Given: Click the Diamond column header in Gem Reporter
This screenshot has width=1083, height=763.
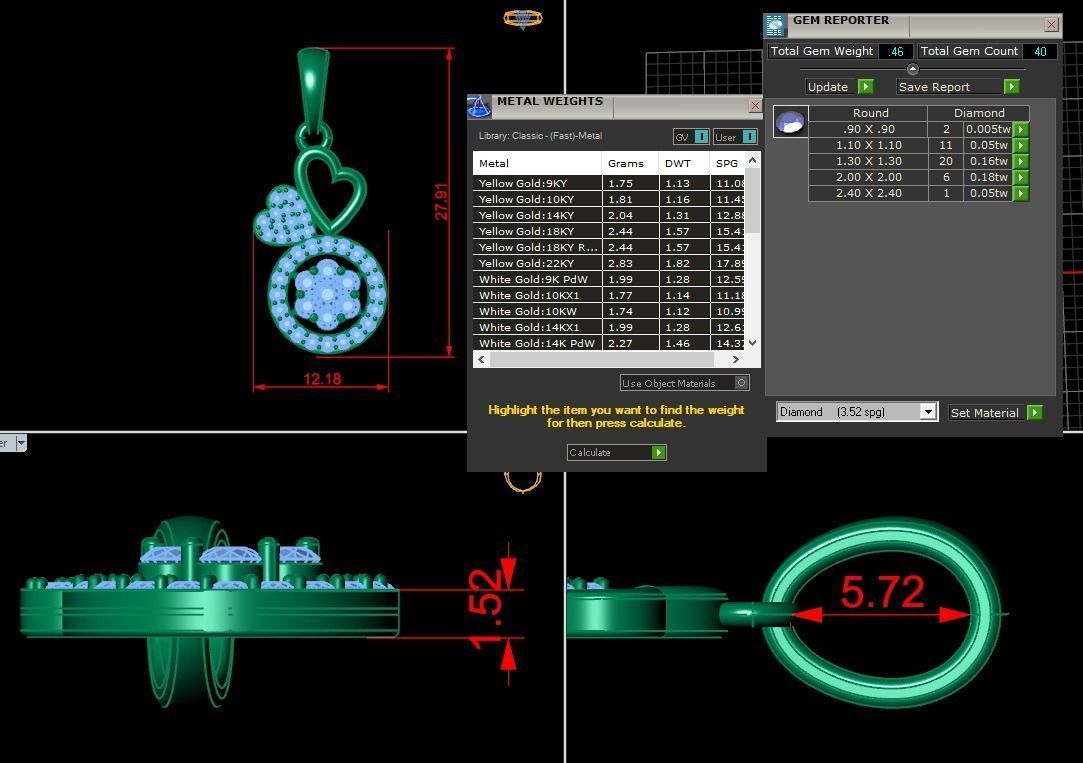Looking at the screenshot, I should tap(979, 113).
